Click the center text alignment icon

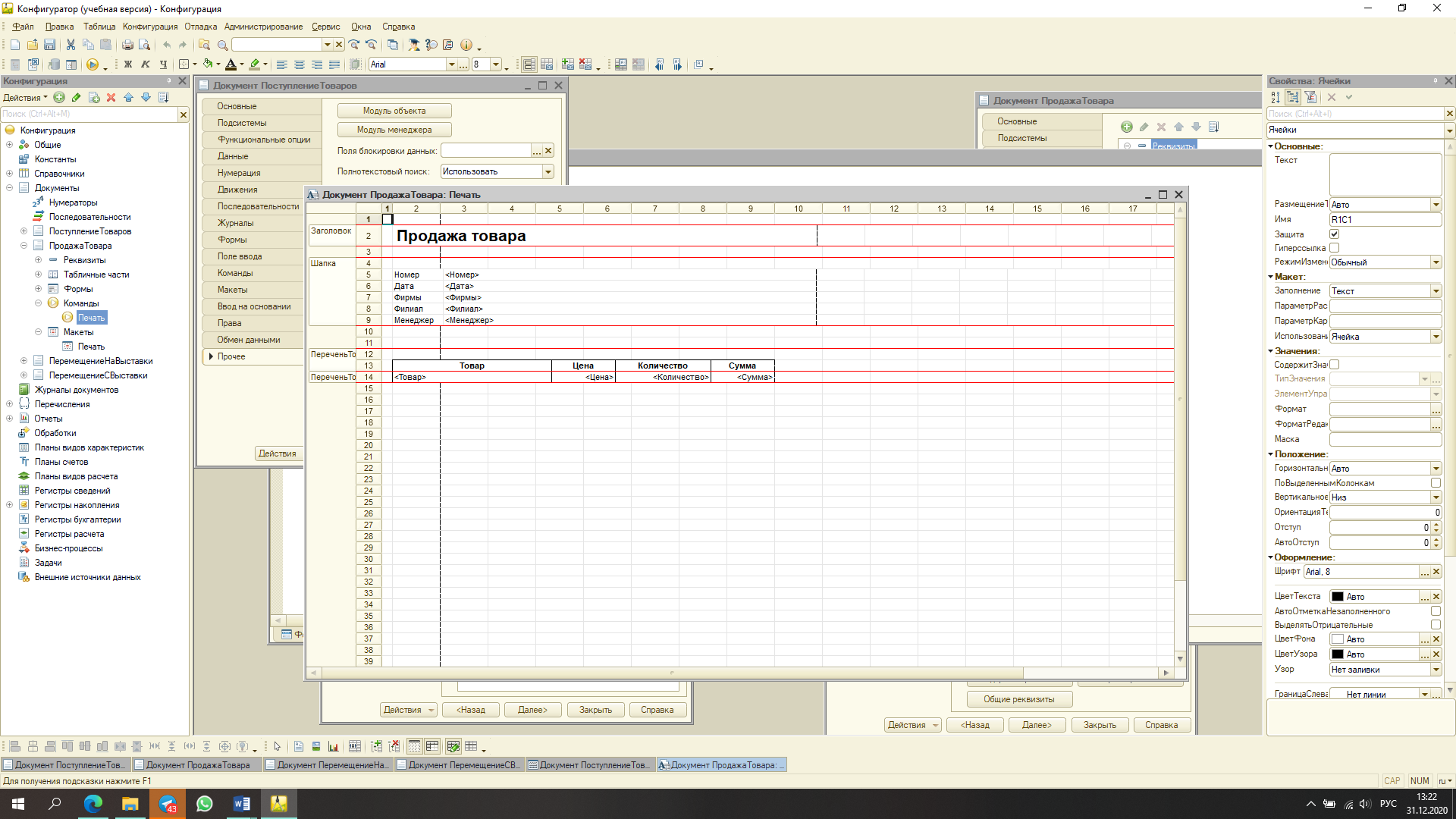(x=300, y=64)
